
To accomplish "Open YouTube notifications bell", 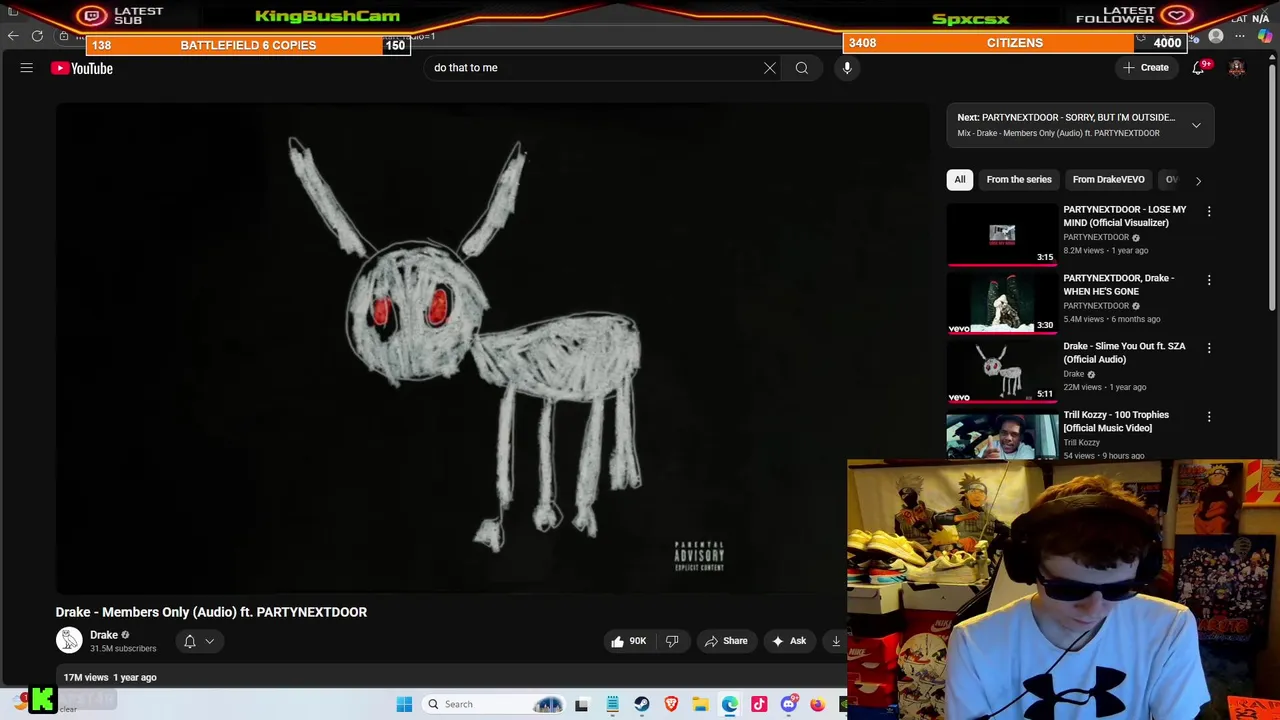I will [1198, 68].
